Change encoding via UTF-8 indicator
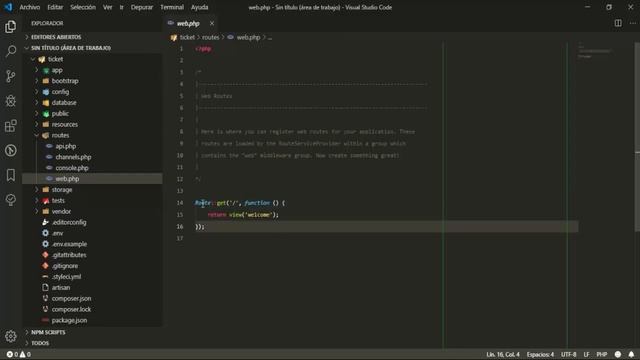This screenshot has height=360, width=640. click(569, 354)
